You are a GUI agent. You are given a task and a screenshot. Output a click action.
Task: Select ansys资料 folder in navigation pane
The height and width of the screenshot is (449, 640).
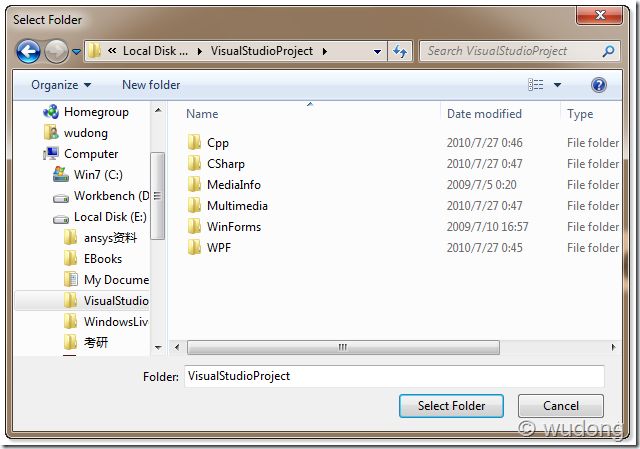point(110,238)
